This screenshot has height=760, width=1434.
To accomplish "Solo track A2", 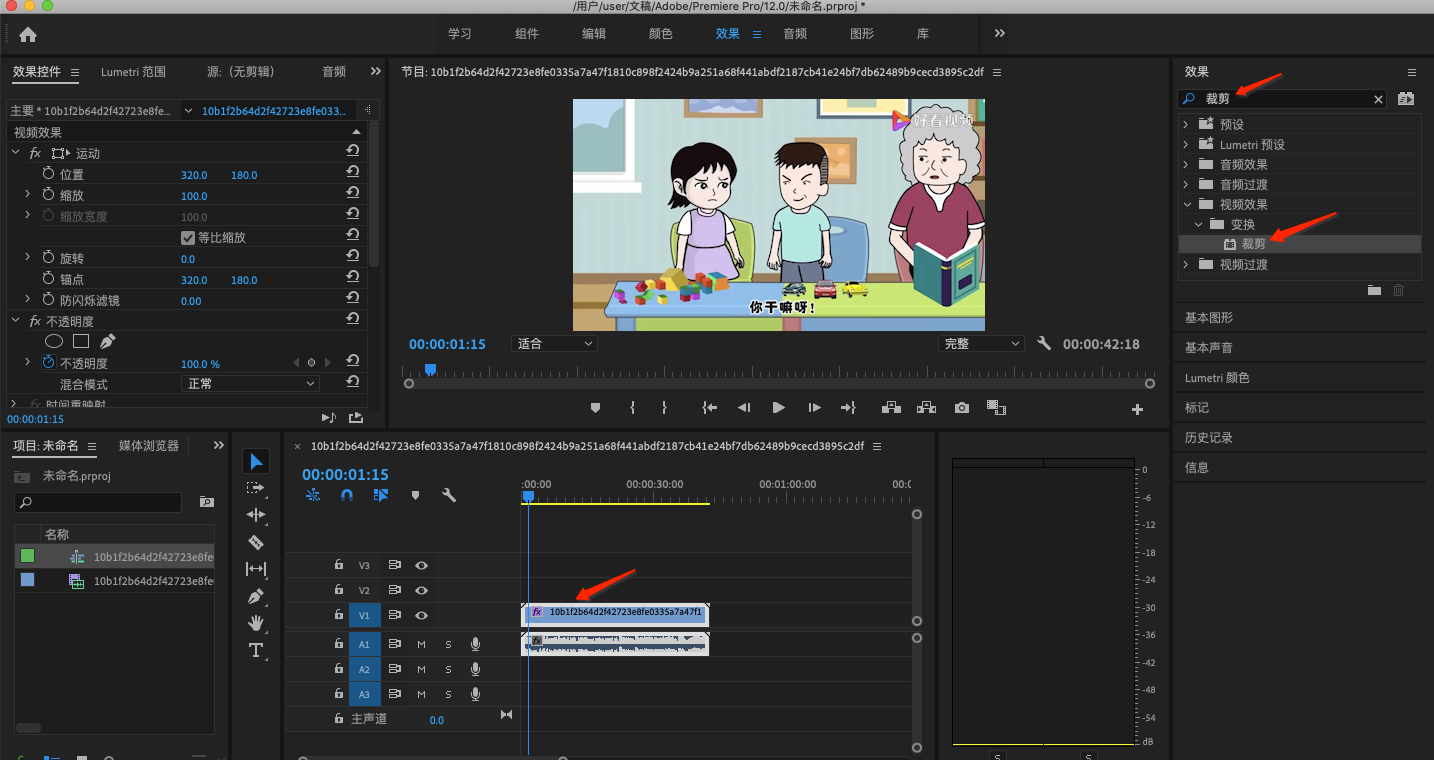I will pyautogui.click(x=448, y=669).
